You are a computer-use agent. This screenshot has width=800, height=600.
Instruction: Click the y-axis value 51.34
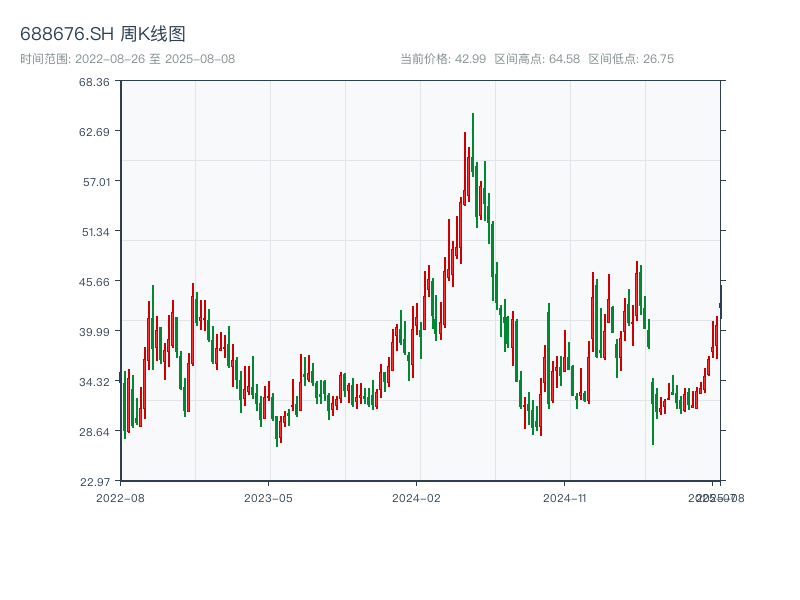96,232
